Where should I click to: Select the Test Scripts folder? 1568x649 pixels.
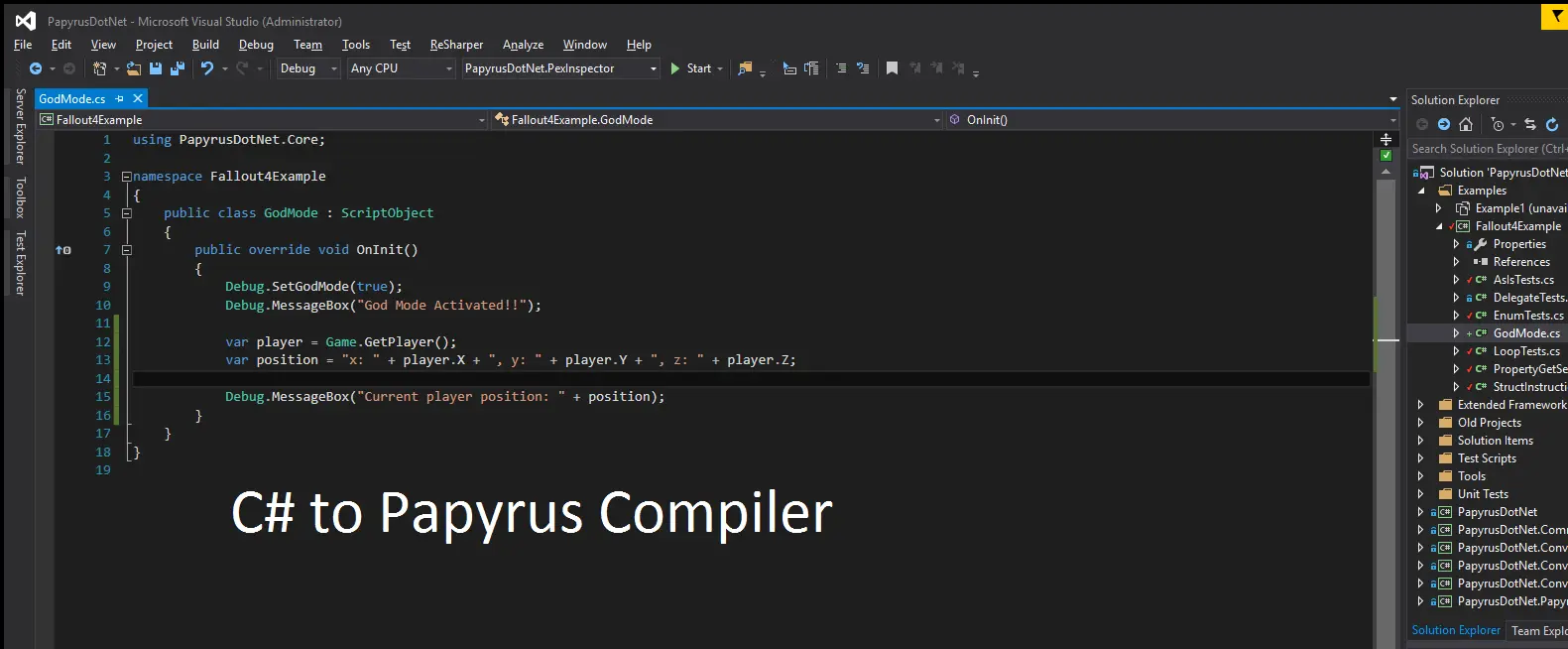tap(1487, 458)
